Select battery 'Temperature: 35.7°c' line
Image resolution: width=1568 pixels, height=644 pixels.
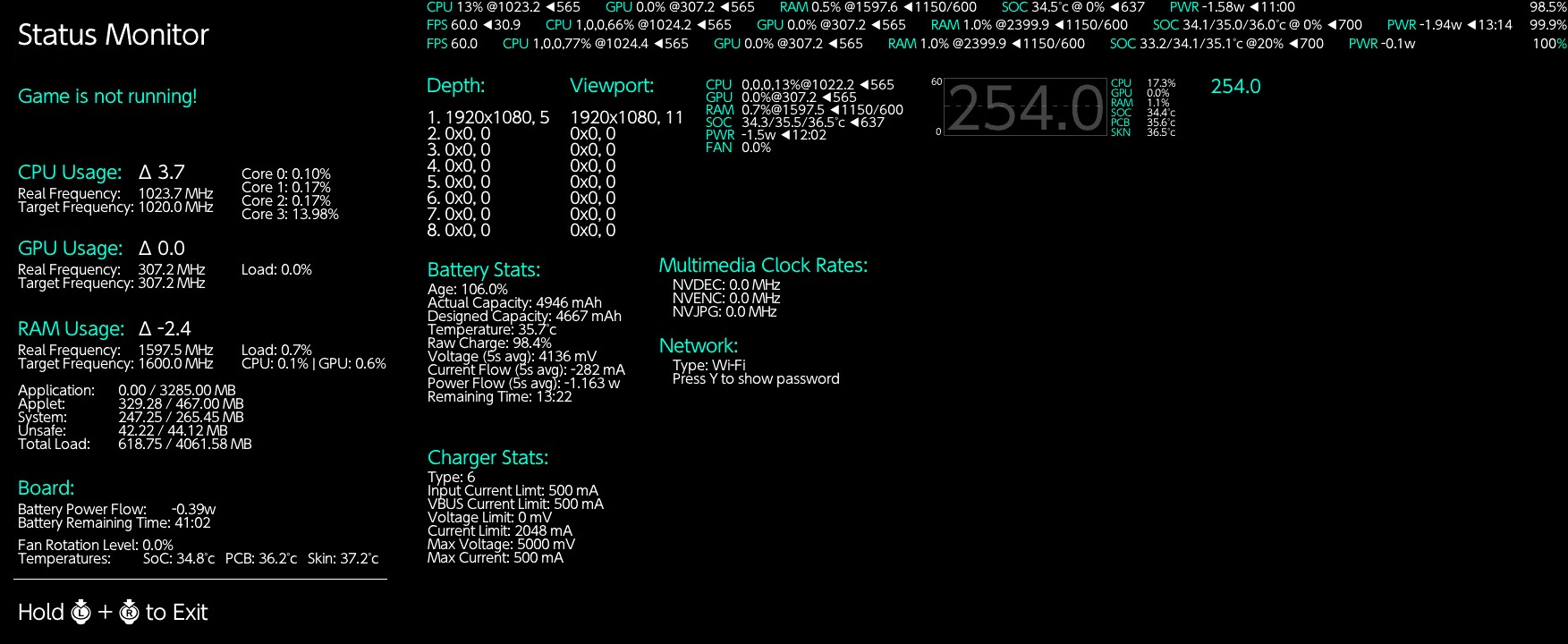pos(492,329)
